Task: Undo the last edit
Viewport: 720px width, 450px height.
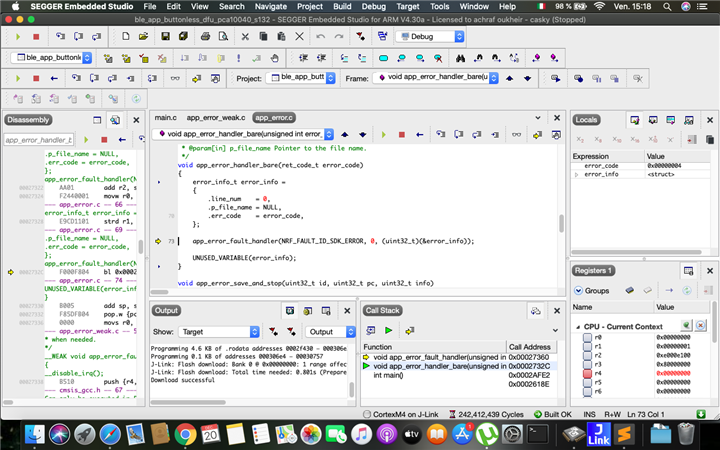Action: click(321, 36)
